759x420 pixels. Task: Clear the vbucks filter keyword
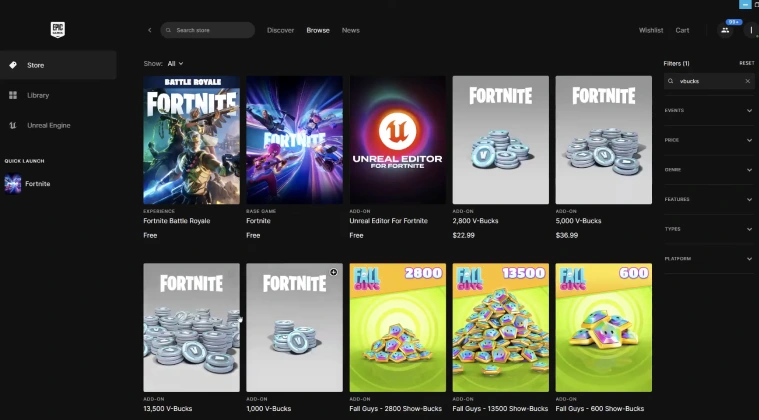coord(747,81)
